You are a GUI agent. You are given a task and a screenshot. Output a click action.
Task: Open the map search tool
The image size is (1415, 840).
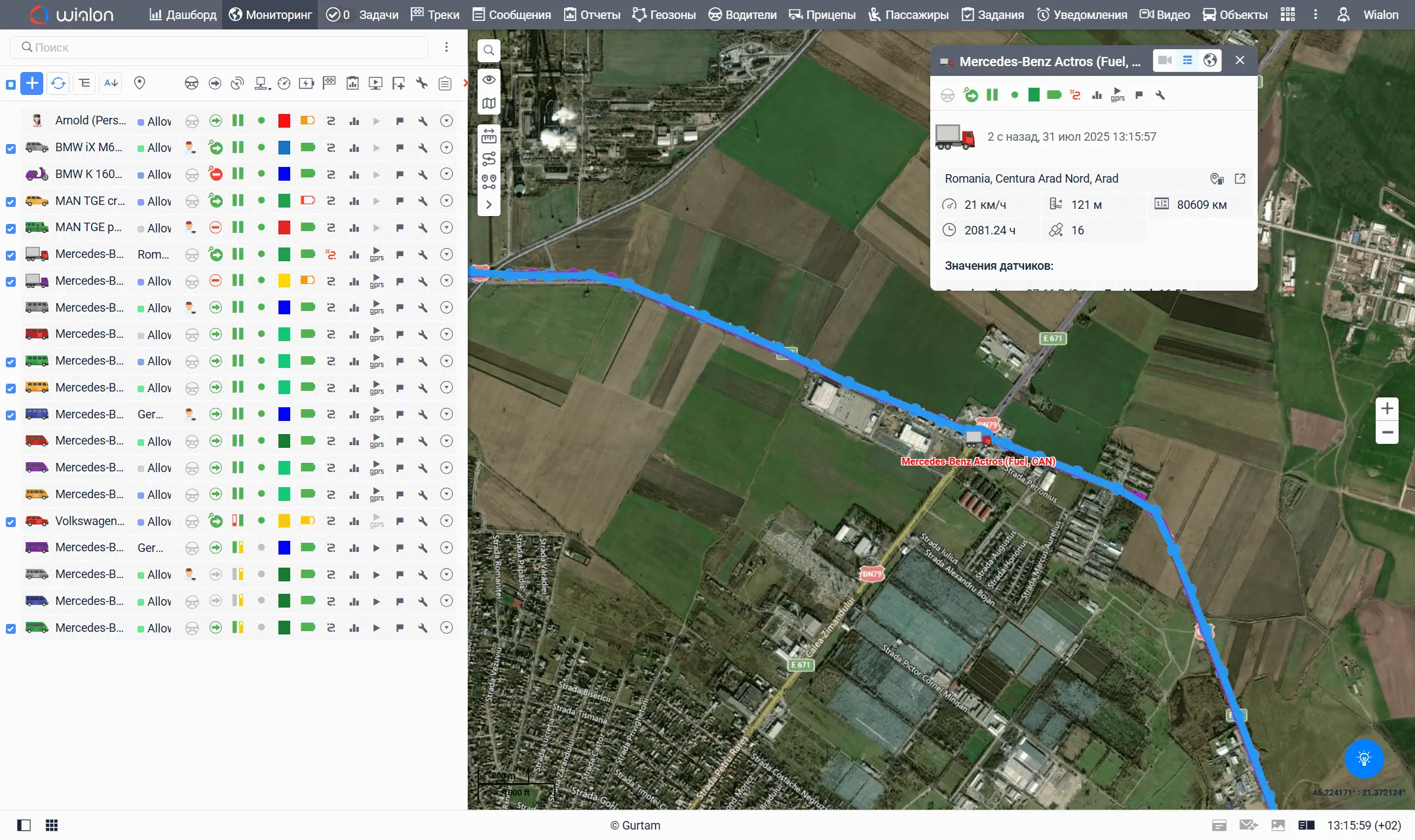489,50
